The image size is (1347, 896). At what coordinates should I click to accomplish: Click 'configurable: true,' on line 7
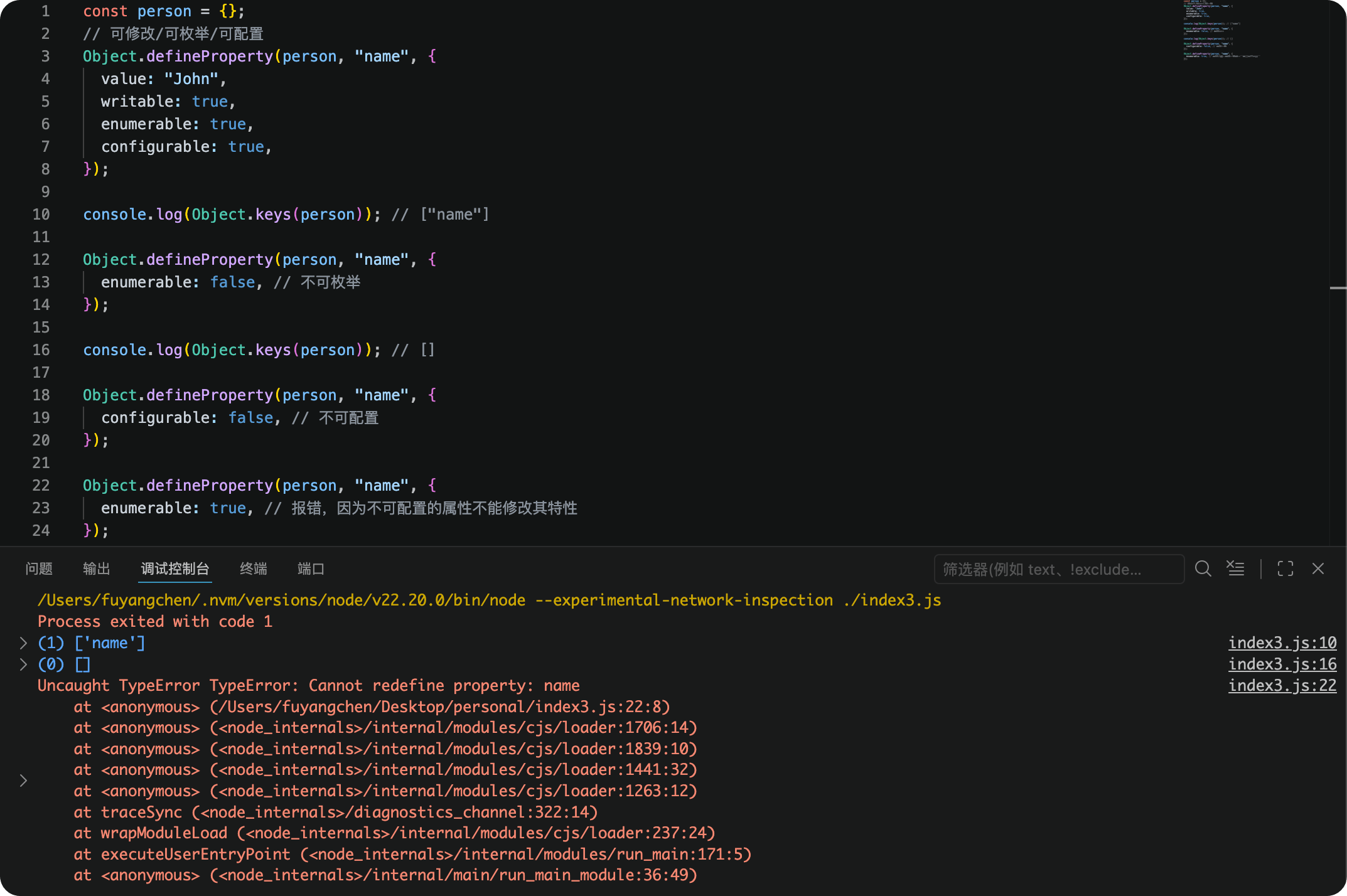pyautogui.click(x=186, y=147)
